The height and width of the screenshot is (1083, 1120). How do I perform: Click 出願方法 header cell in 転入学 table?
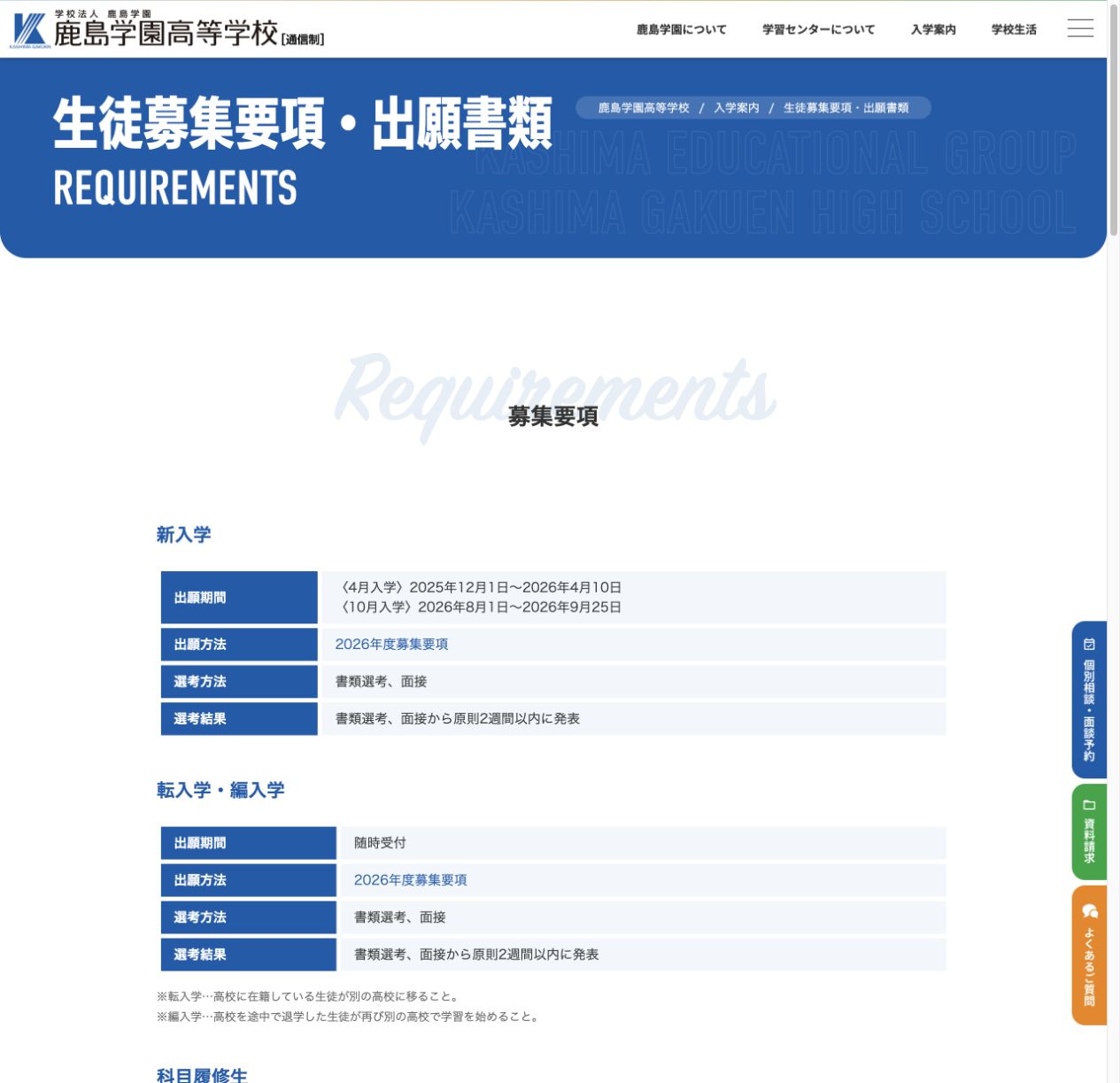tap(249, 880)
